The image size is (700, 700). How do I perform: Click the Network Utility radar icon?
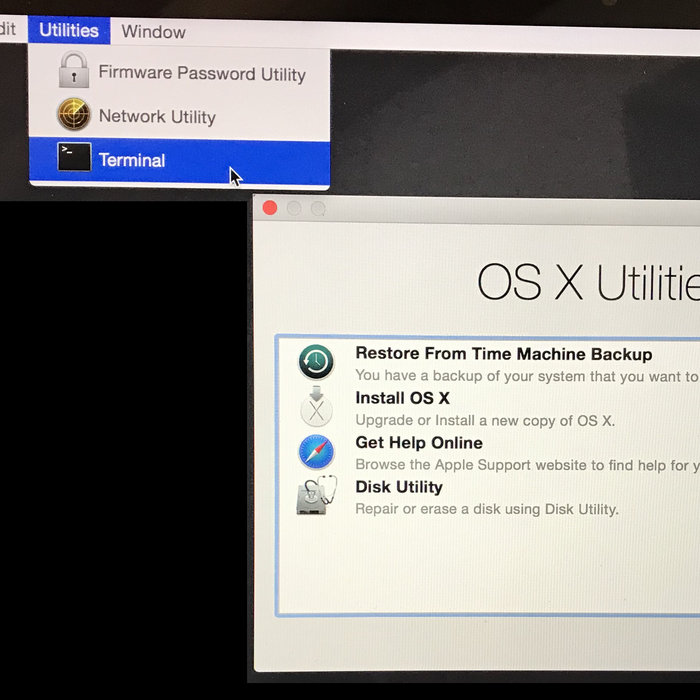tap(74, 116)
